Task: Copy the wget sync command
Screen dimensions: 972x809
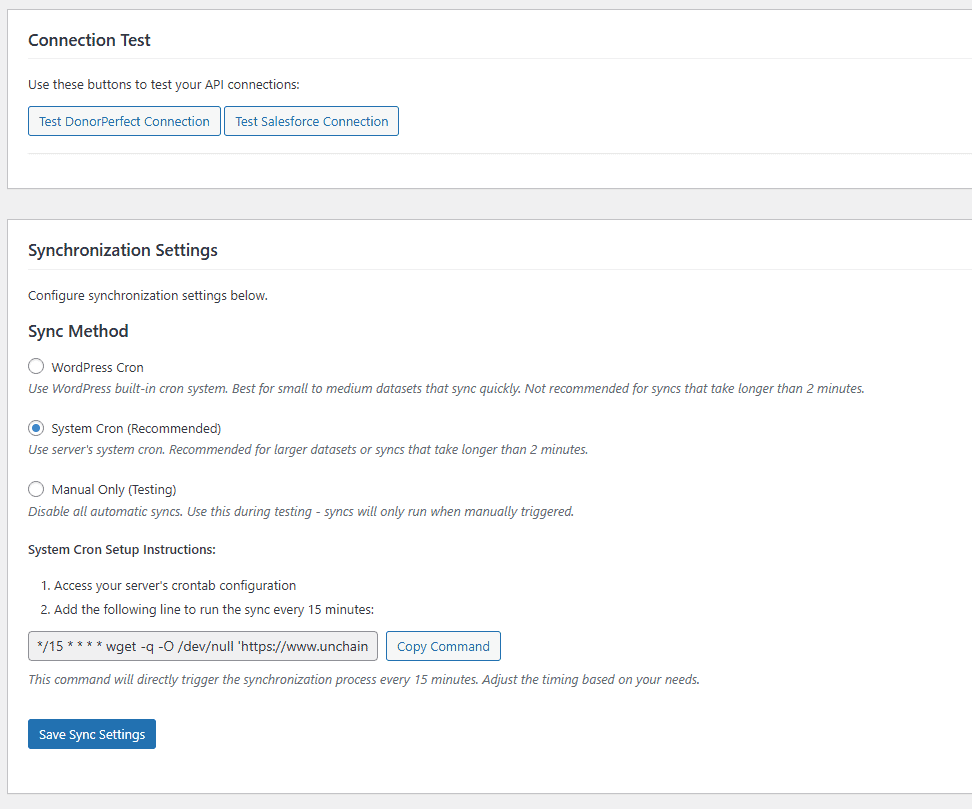Action: [x=443, y=645]
